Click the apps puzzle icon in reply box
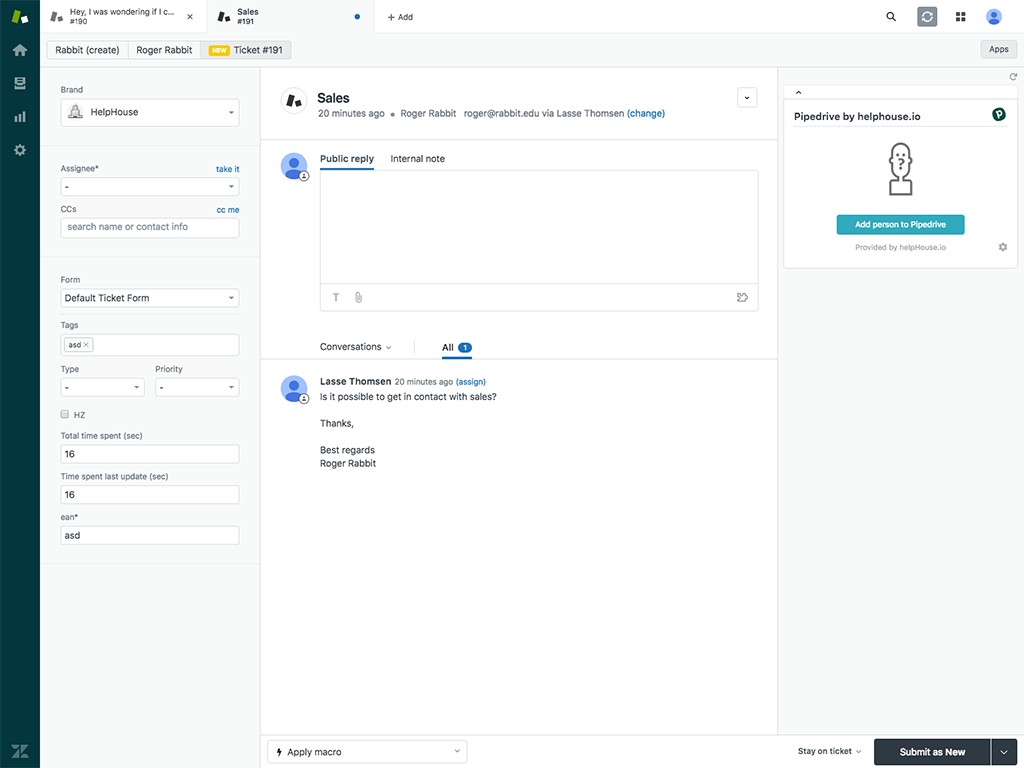Screen dimensions: 1024x768 742,297
